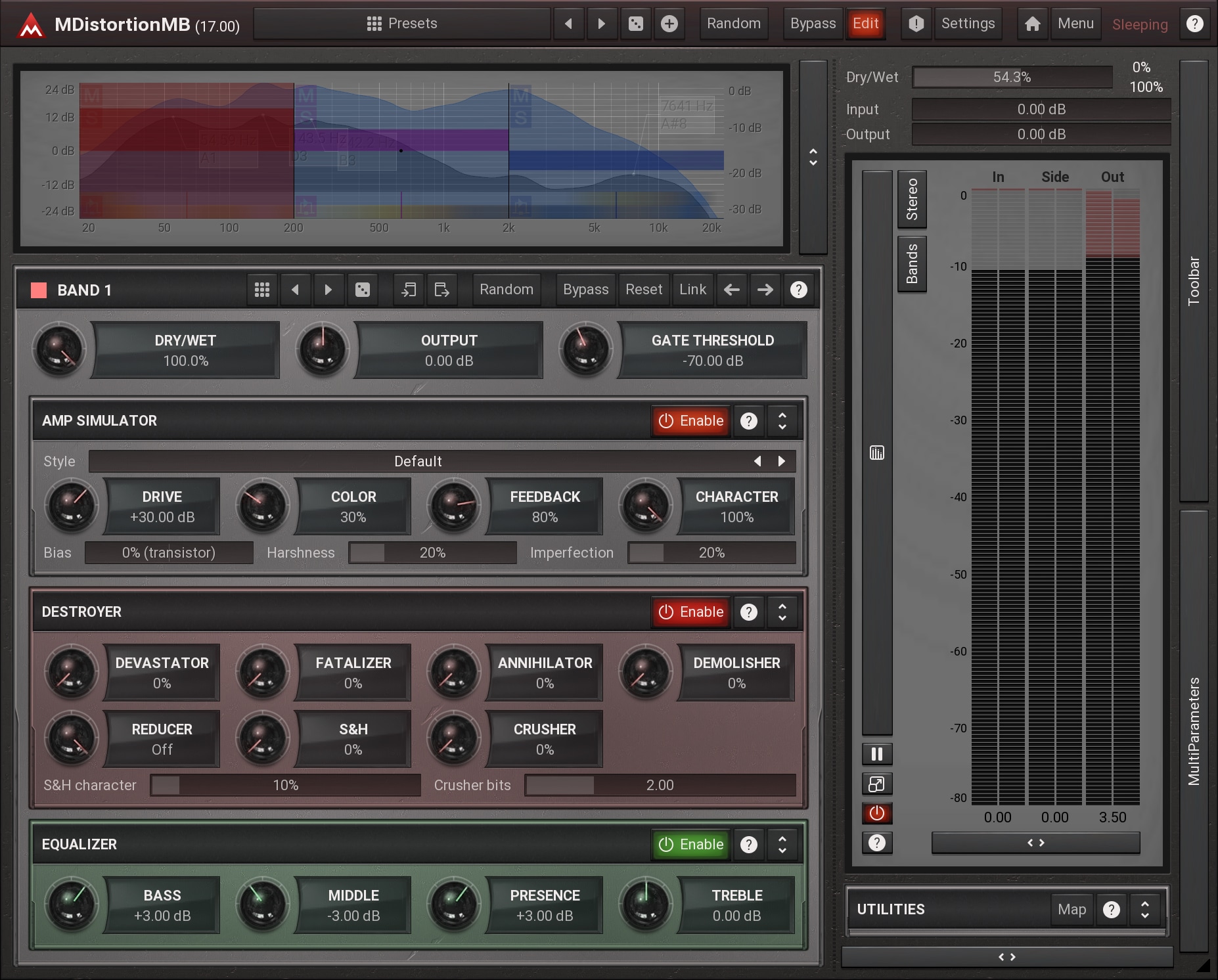The image size is (1218, 980).
Task: Open the Destroyer section help icon
Action: click(748, 612)
